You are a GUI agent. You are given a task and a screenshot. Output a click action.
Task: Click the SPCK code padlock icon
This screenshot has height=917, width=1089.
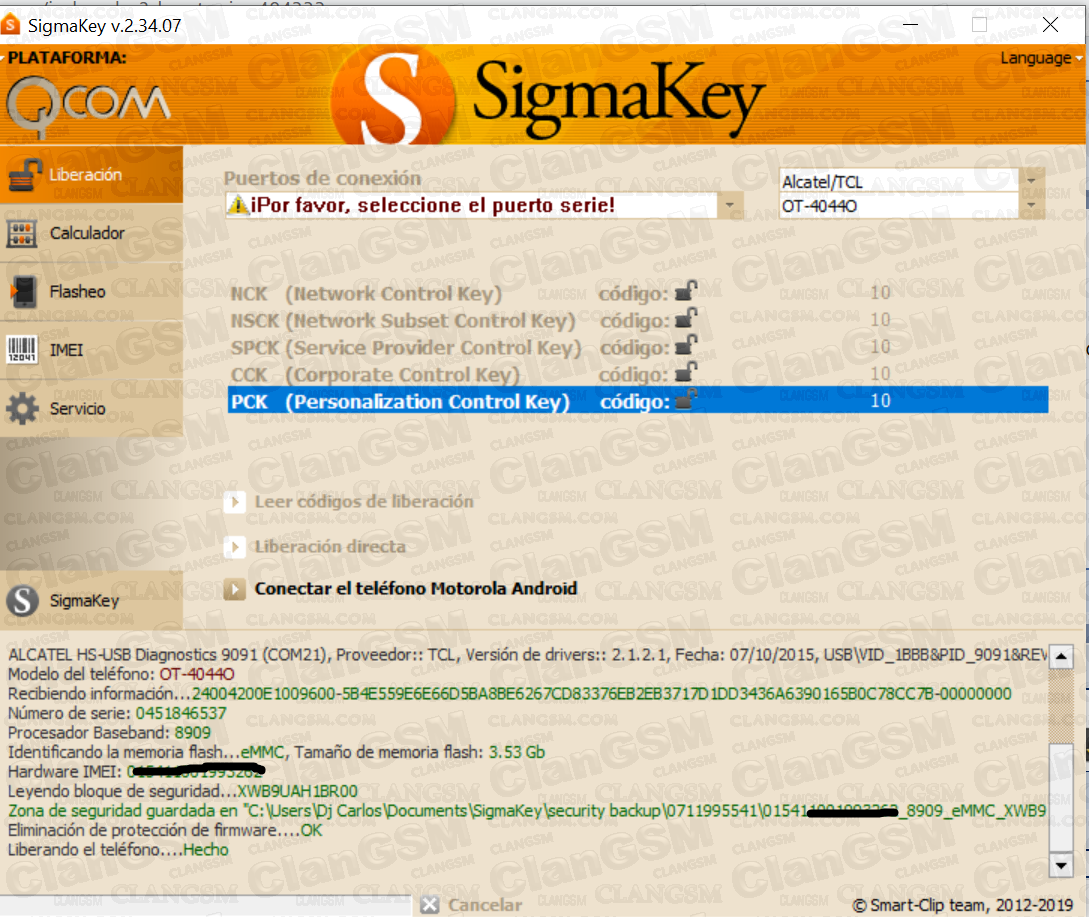(686, 345)
